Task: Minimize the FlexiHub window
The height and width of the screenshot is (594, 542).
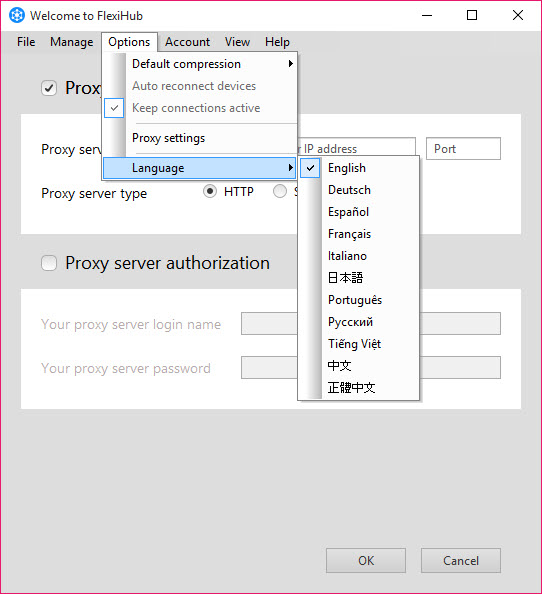Action: pos(427,16)
